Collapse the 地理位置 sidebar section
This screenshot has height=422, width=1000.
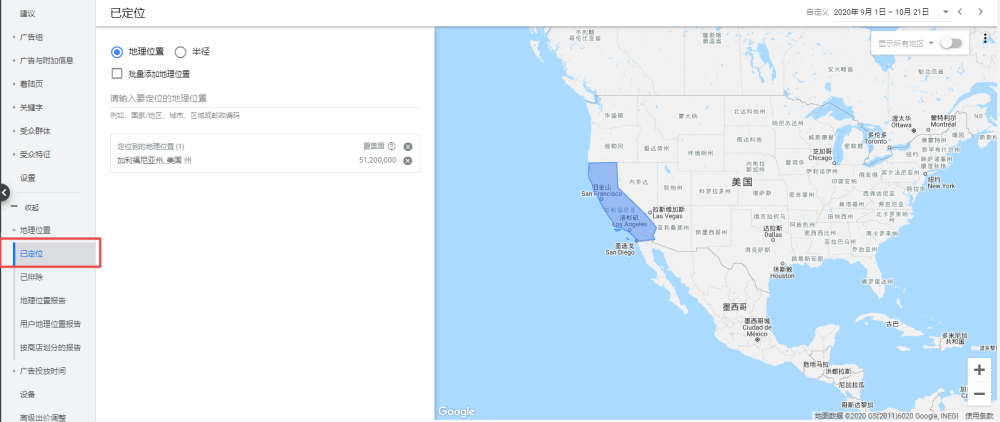pos(14,230)
